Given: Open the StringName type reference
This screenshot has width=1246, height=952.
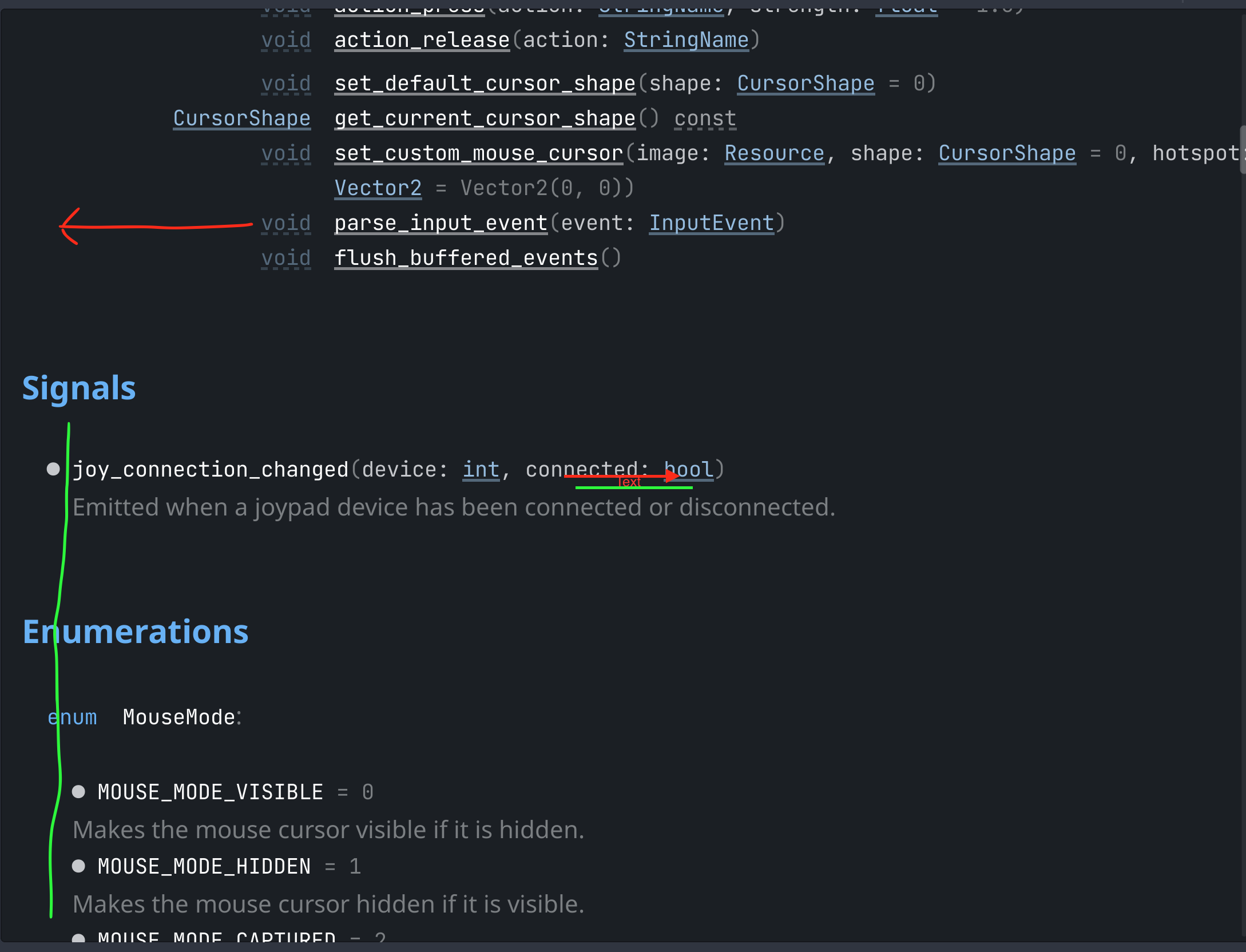Looking at the screenshot, I should pyautogui.click(x=686, y=39).
